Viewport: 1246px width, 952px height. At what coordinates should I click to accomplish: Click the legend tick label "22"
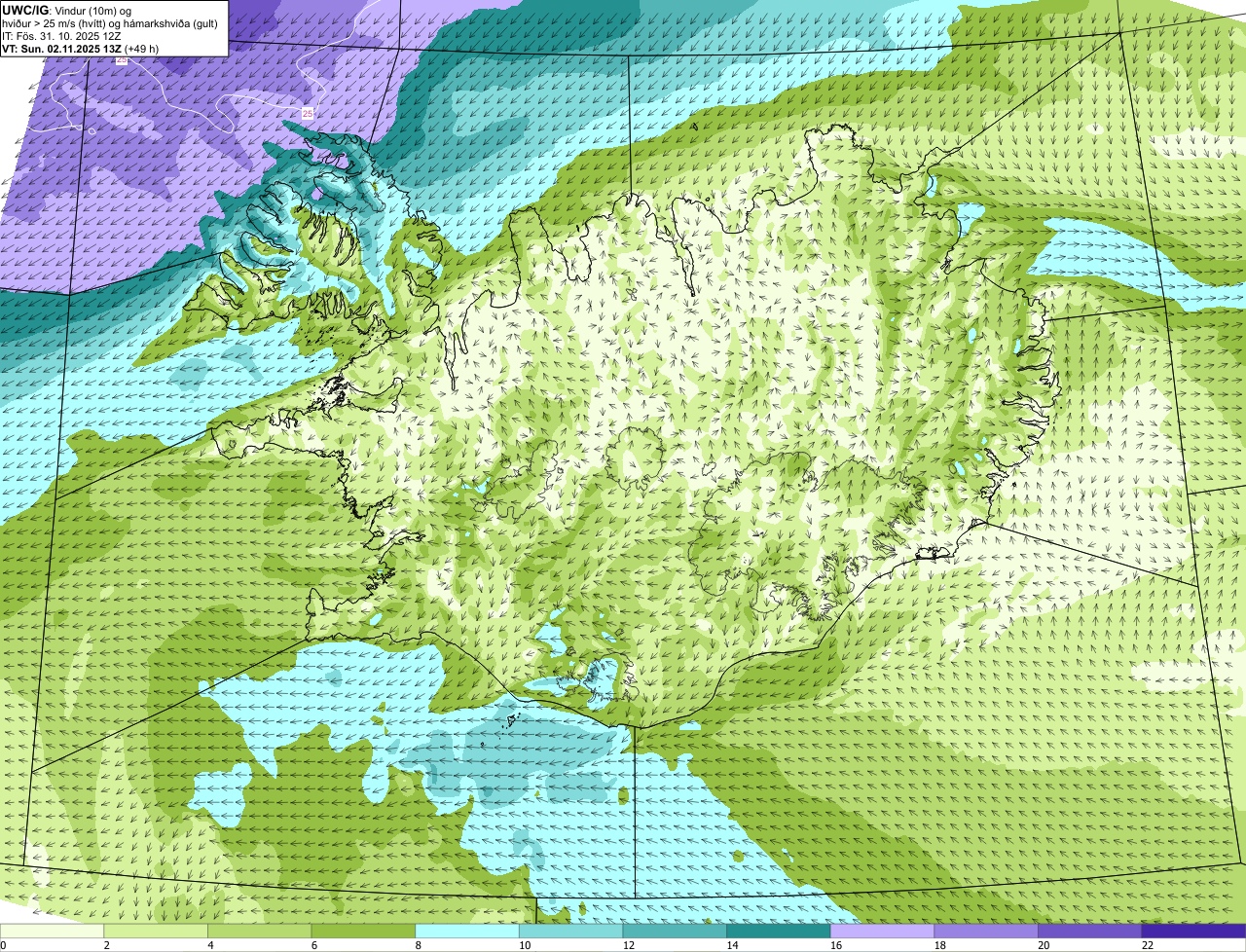click(x=1147, y=945)
